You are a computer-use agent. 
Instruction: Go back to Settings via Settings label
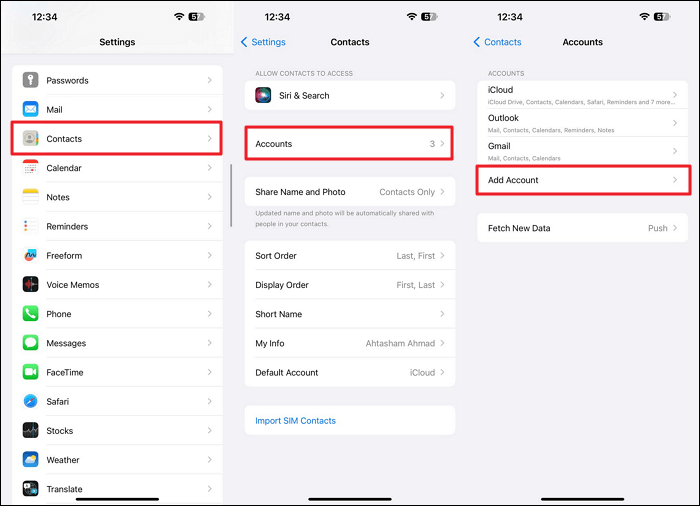pyautogui.click(x=268, y=42)
